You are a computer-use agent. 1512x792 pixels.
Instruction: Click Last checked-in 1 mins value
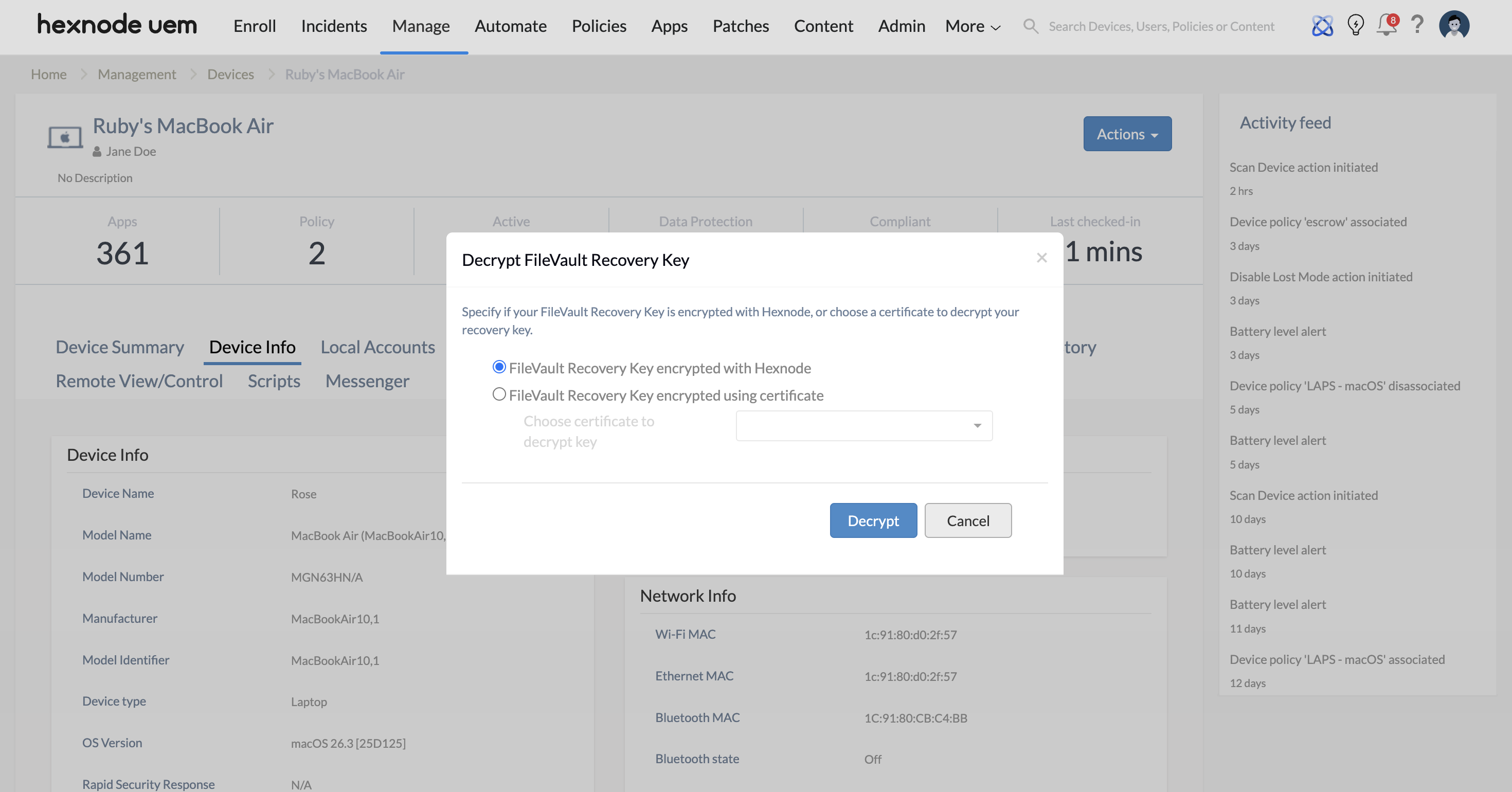click(x=1104, y=252)
